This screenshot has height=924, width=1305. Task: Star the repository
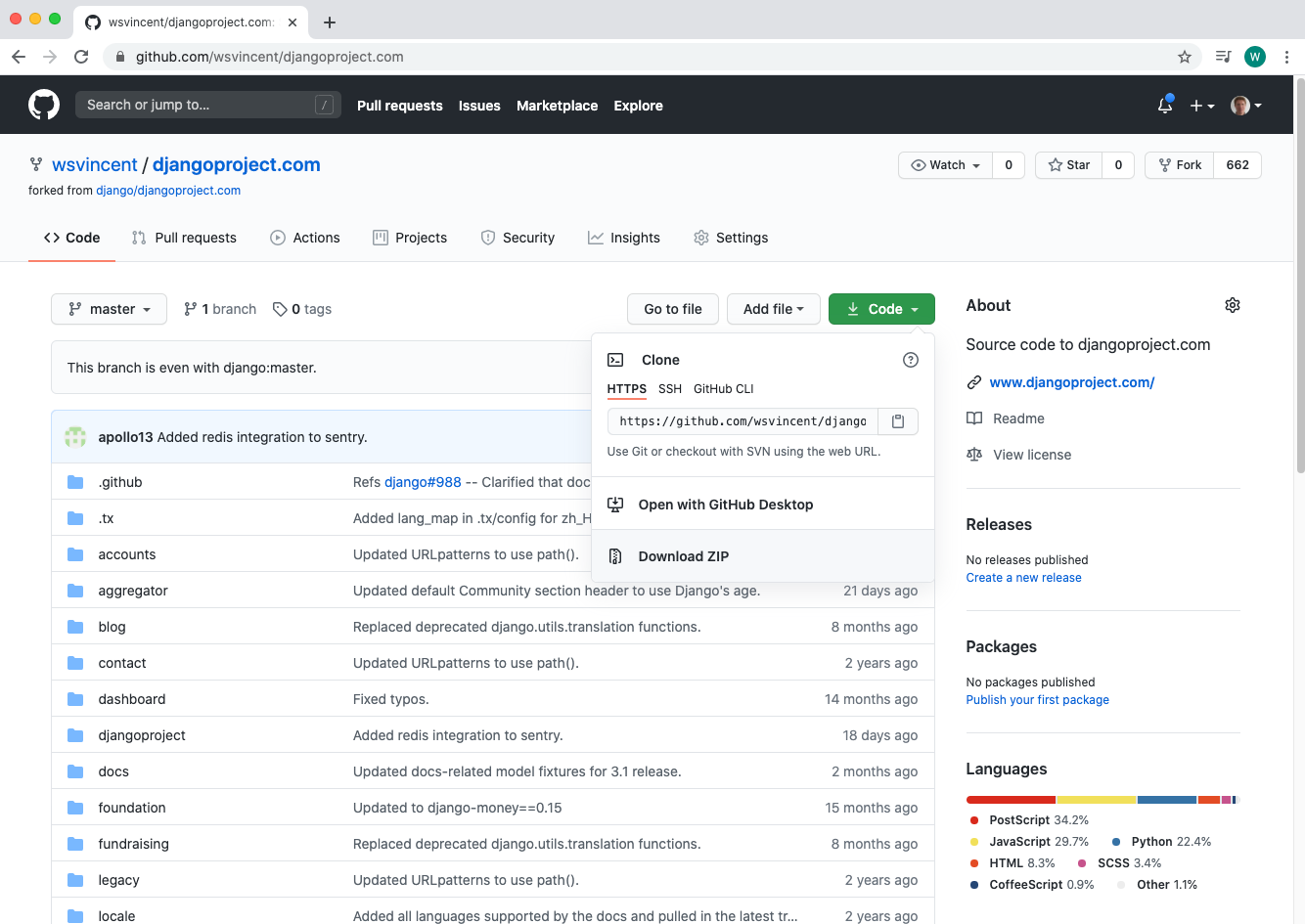(1069, 165)
